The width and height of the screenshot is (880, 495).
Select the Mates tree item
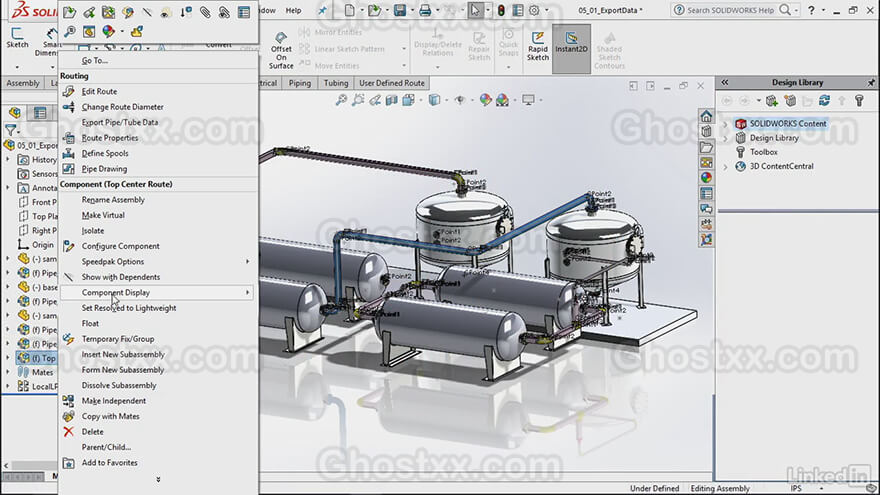coord(42,372)
